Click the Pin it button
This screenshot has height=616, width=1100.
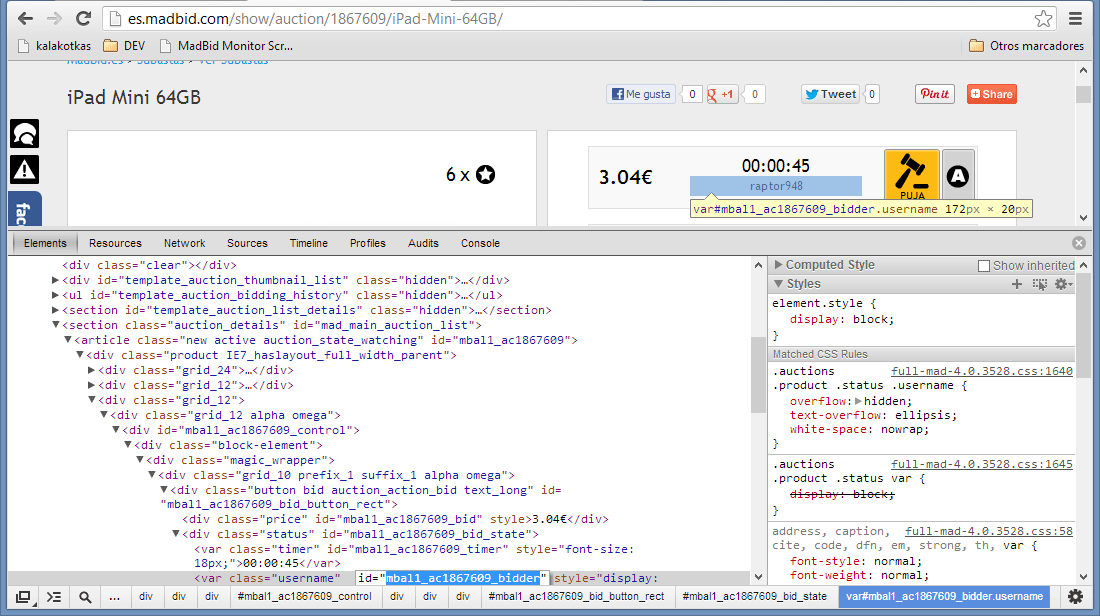934,94
